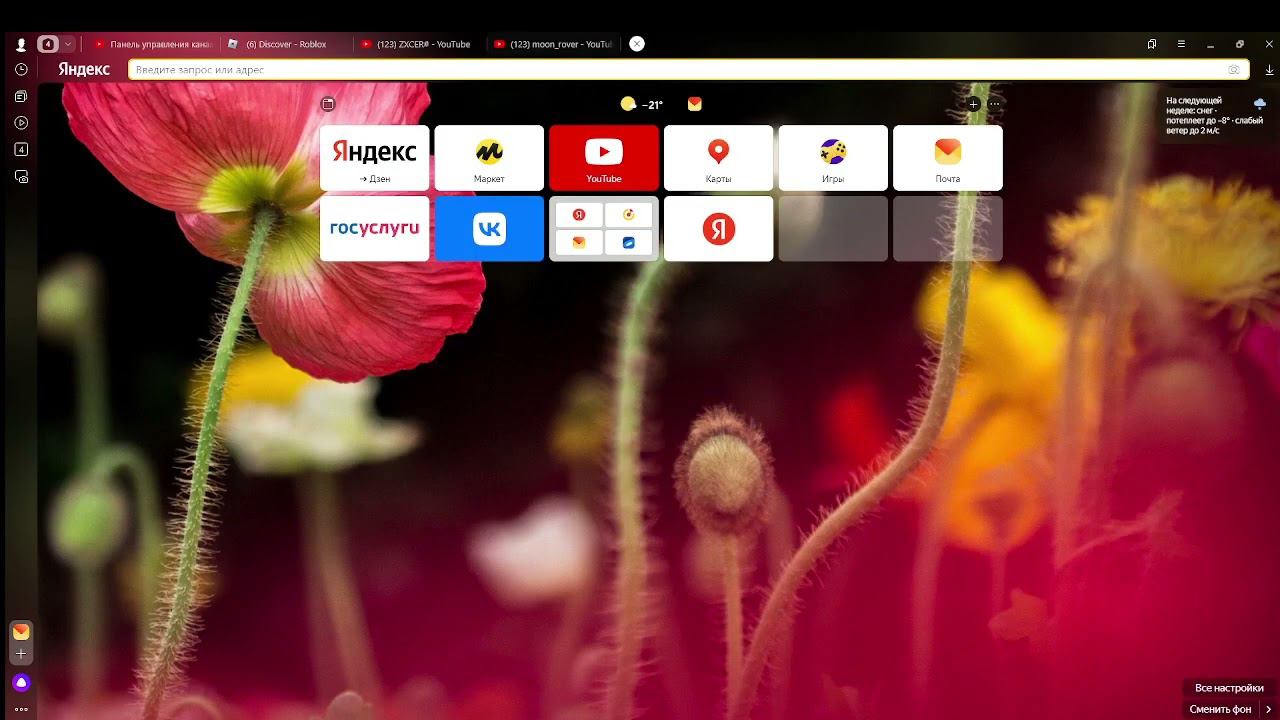Open the Маркет tile

coord(489,158)
